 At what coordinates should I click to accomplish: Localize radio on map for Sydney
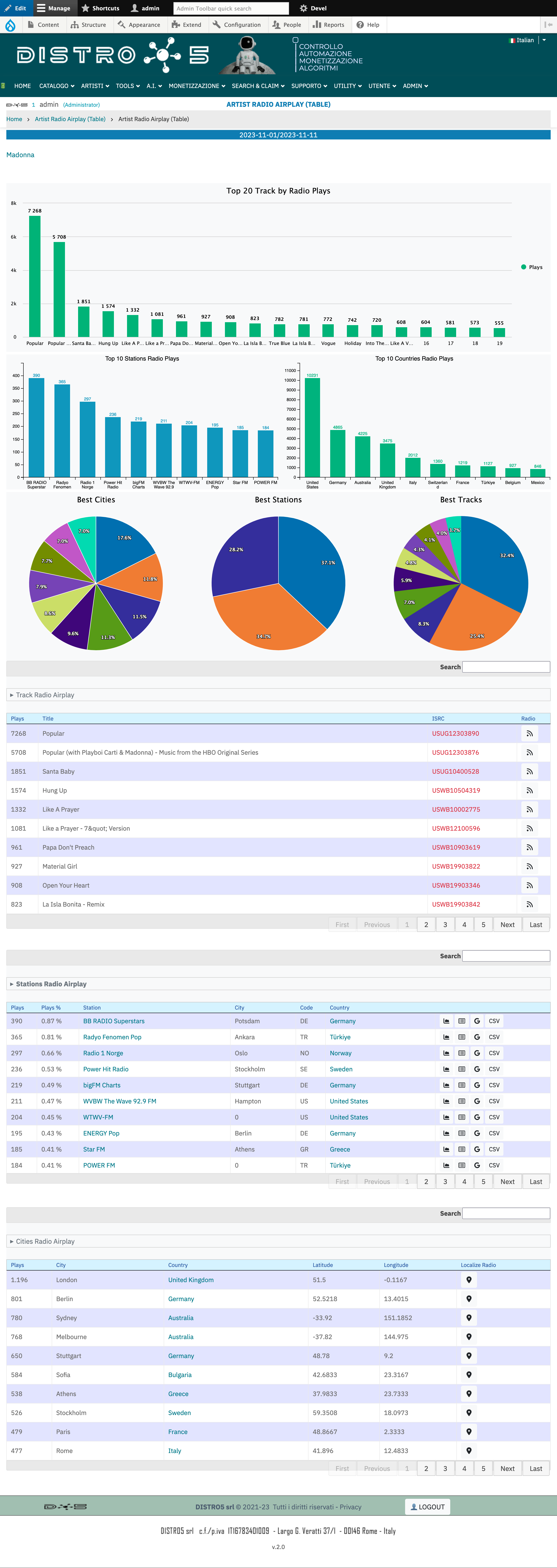click(469, 1318)
